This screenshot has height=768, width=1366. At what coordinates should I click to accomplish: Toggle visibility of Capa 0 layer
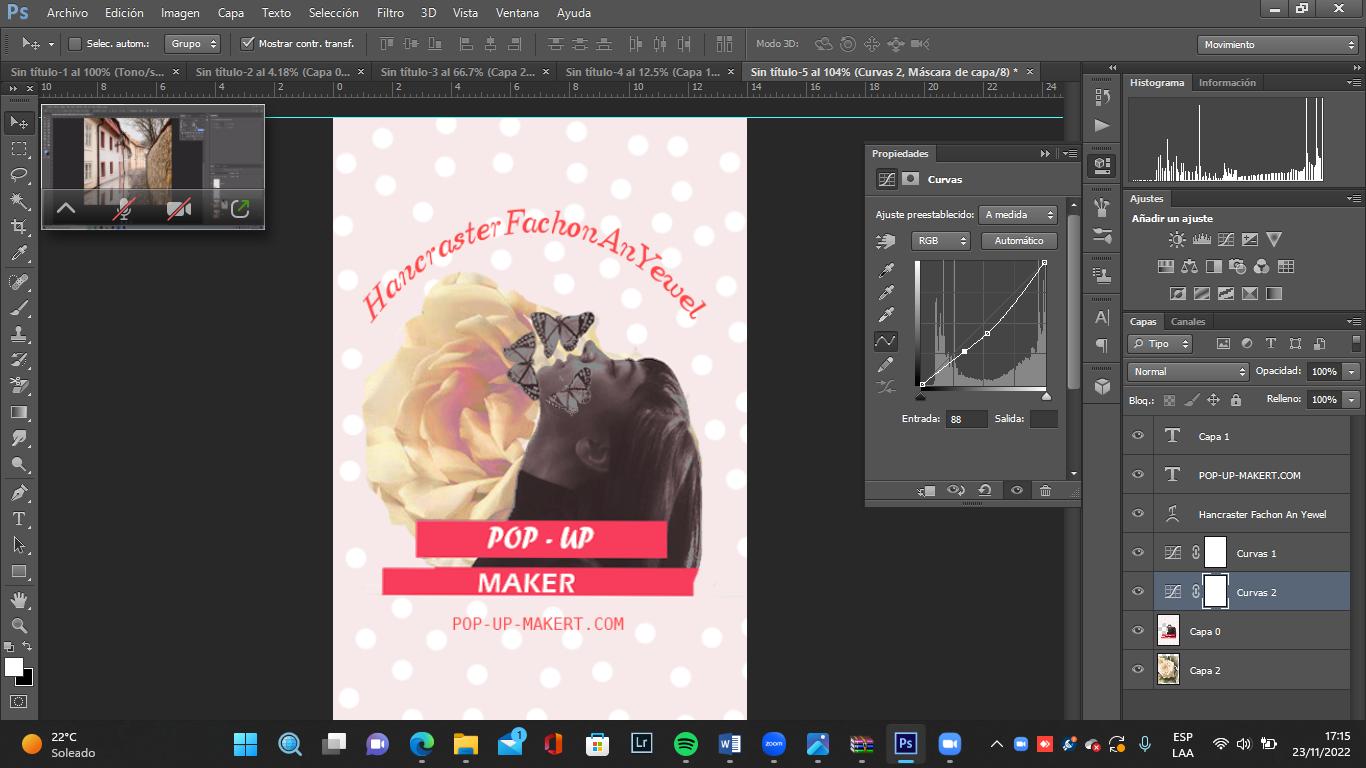(x=1137, y=630)
